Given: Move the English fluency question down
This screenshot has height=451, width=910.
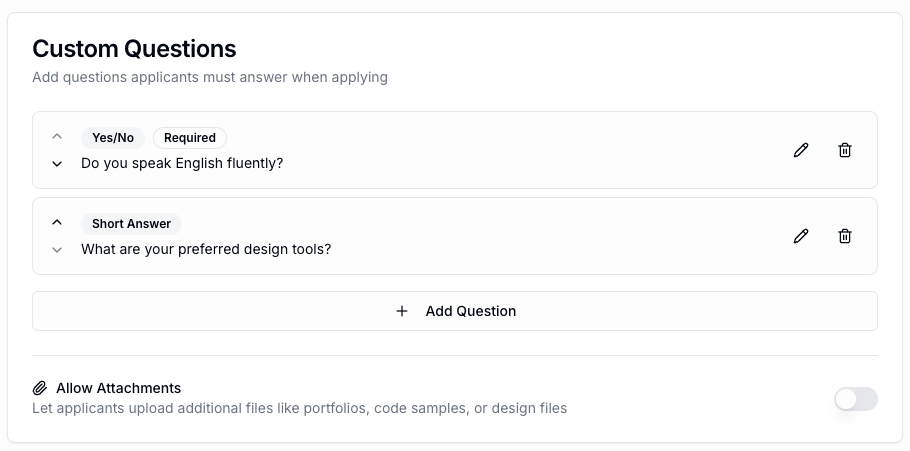Looking at the screenshot, I should point(57,163).
